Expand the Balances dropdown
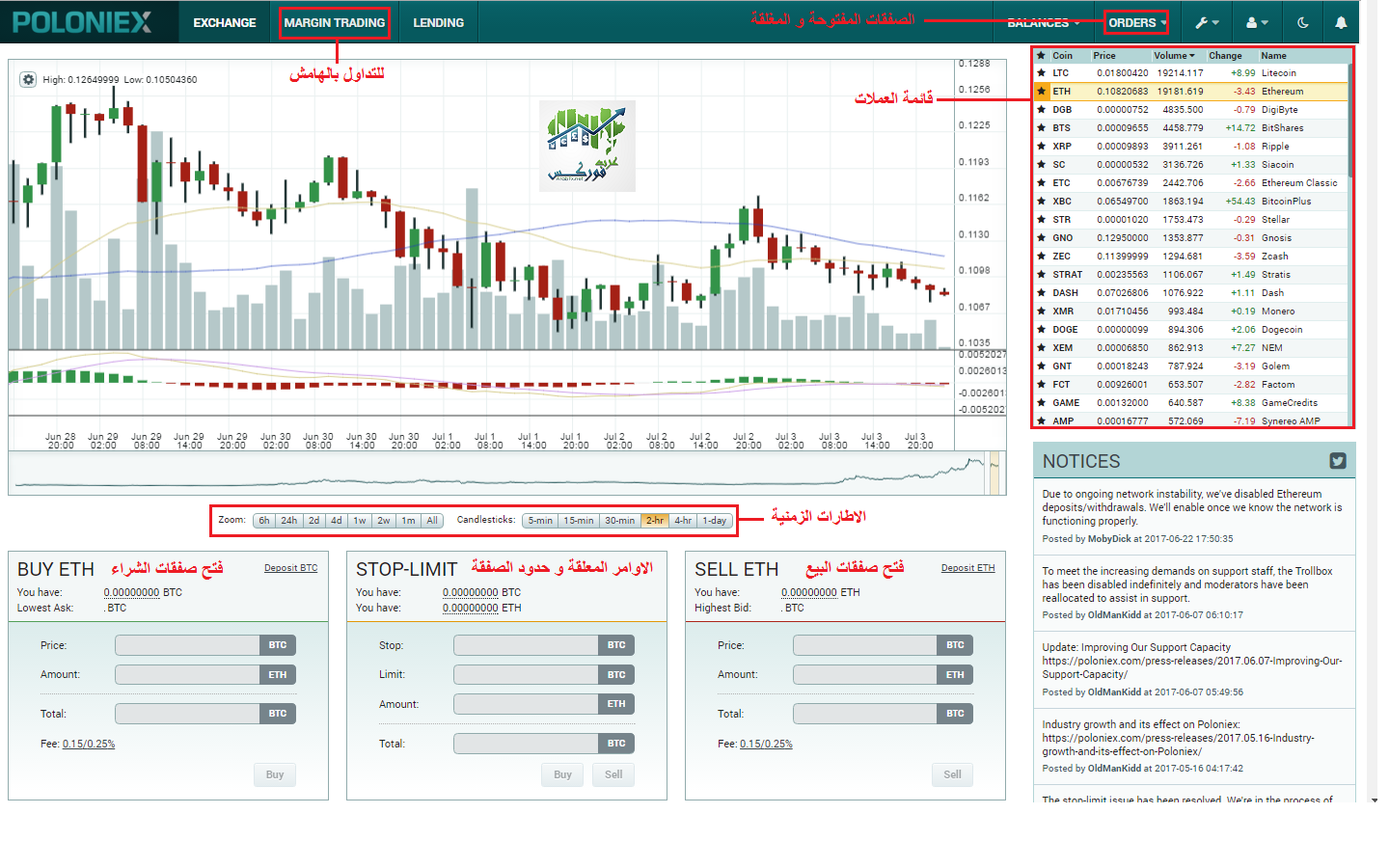Screen dimensions: 1389x868 pos(1043,22)
